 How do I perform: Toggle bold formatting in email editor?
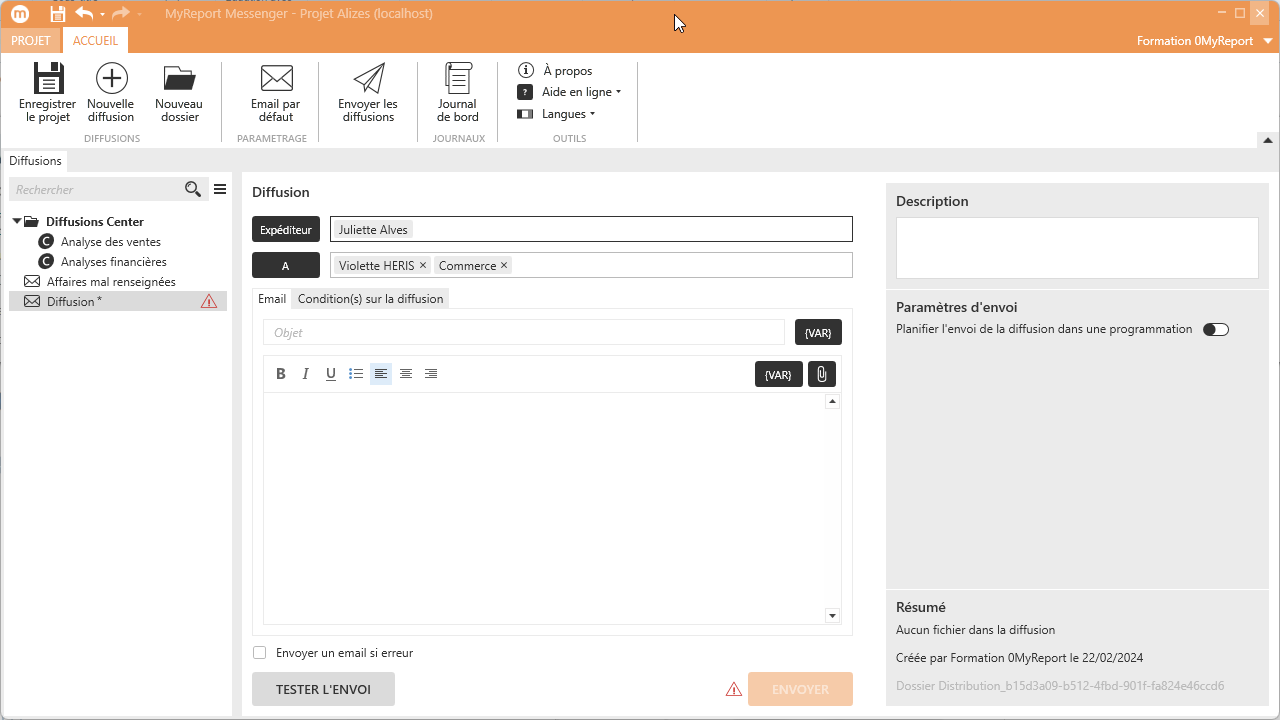(x=281, y=374)
